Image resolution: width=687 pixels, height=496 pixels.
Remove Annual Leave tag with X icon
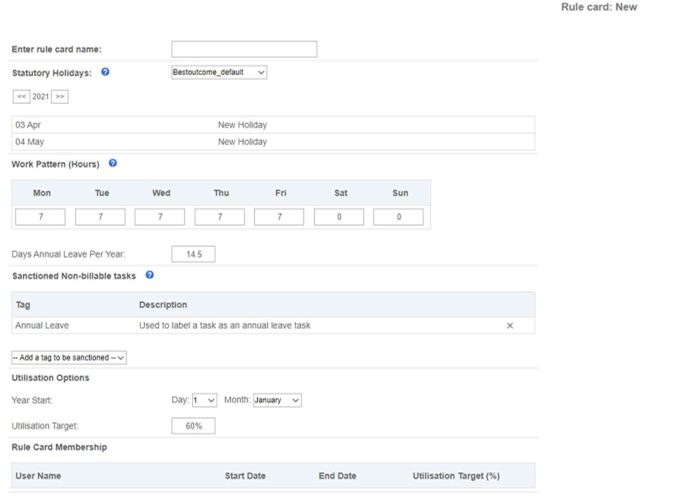click(x=510, y=326)
